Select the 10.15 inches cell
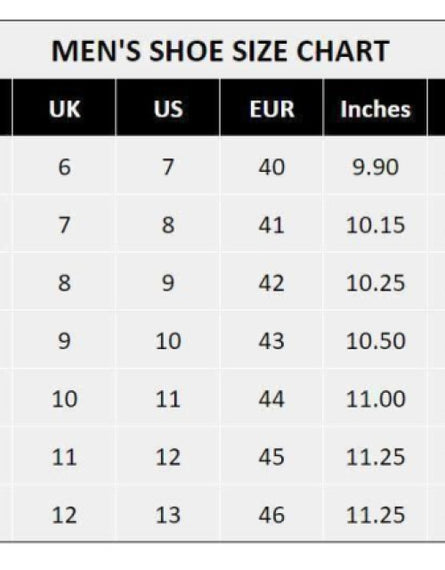The height and width of the screenshot is (570, 445). tap(375, 225)
